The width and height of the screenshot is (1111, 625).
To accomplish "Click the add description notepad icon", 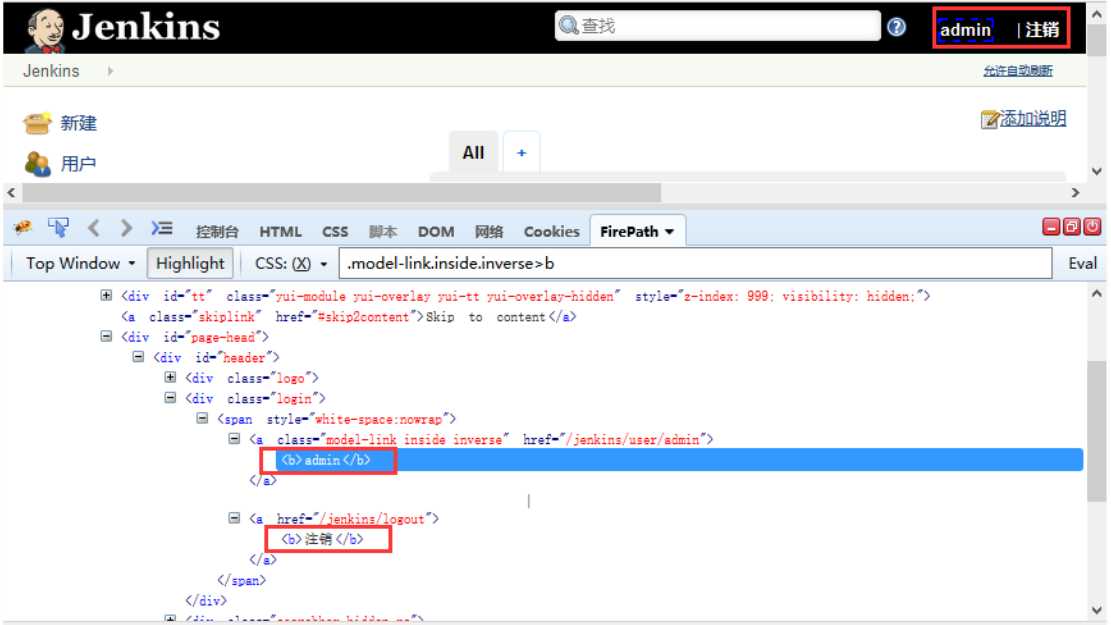I will coord(989,119).
